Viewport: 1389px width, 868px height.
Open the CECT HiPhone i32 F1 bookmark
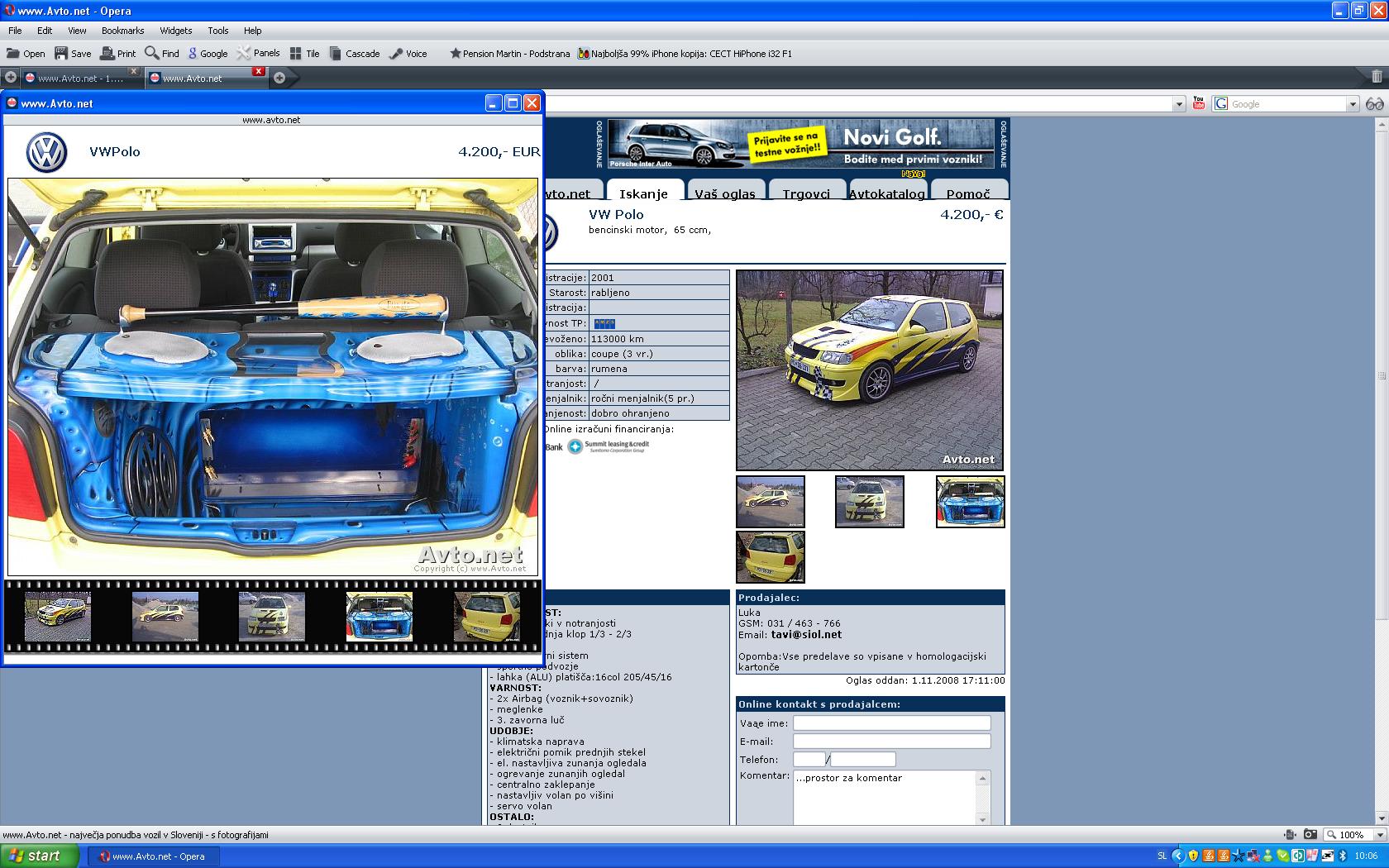[x=685, y=54]
